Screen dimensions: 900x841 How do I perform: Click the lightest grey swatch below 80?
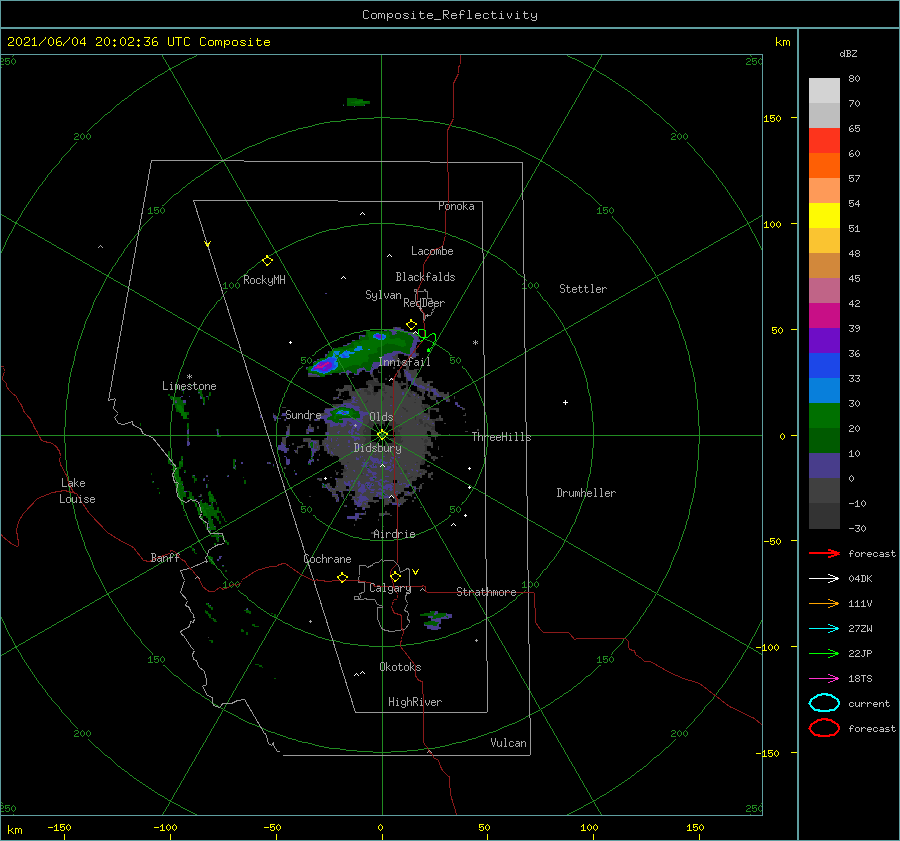point(824,91)
